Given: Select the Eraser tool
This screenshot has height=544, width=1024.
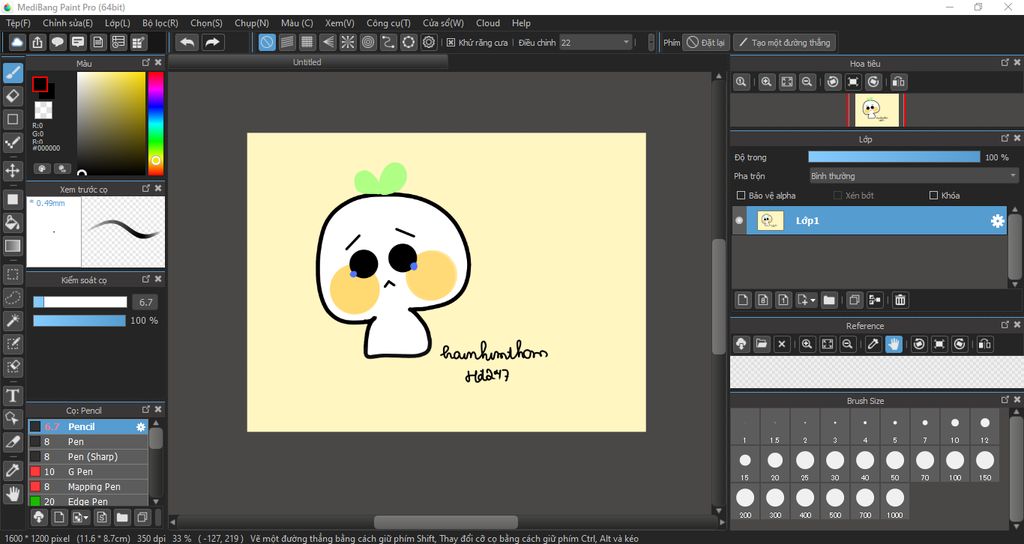Looking at the screenshot, I should coord(12,96).
